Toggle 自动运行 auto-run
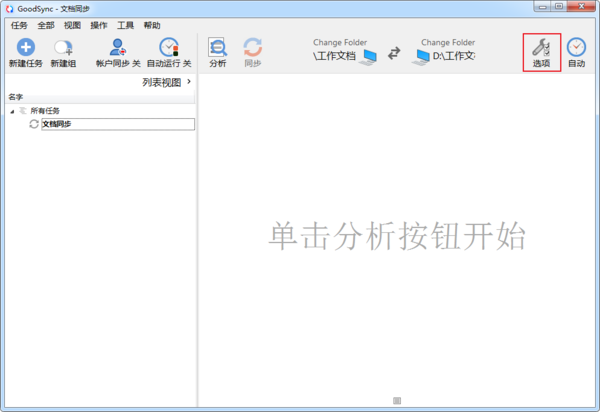The width and height of the screenshot is (600, 412). (168, 47)
